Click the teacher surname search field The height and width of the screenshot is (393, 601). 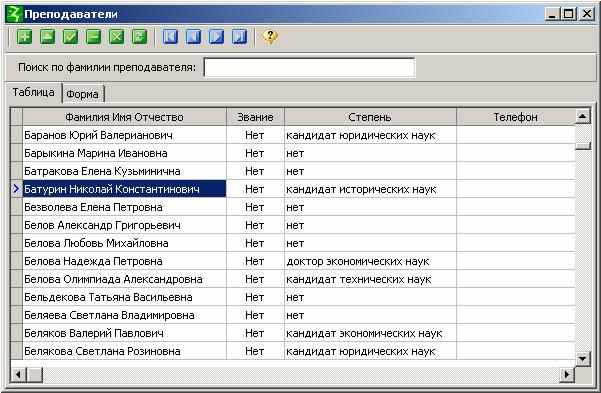click(x=309, y=68)
